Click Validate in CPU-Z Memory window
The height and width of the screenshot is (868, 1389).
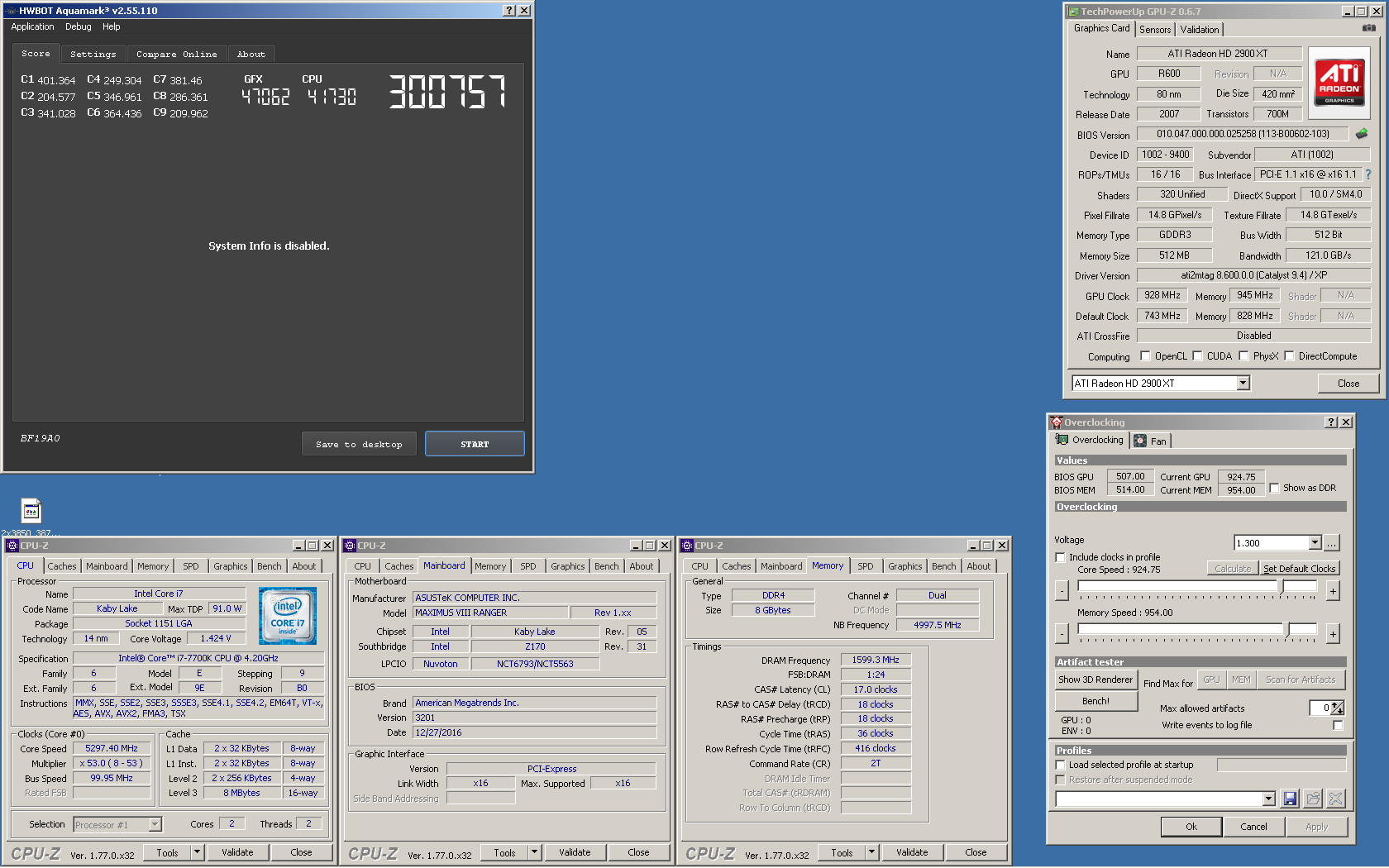pyautogui.click(x=912, y=852)
